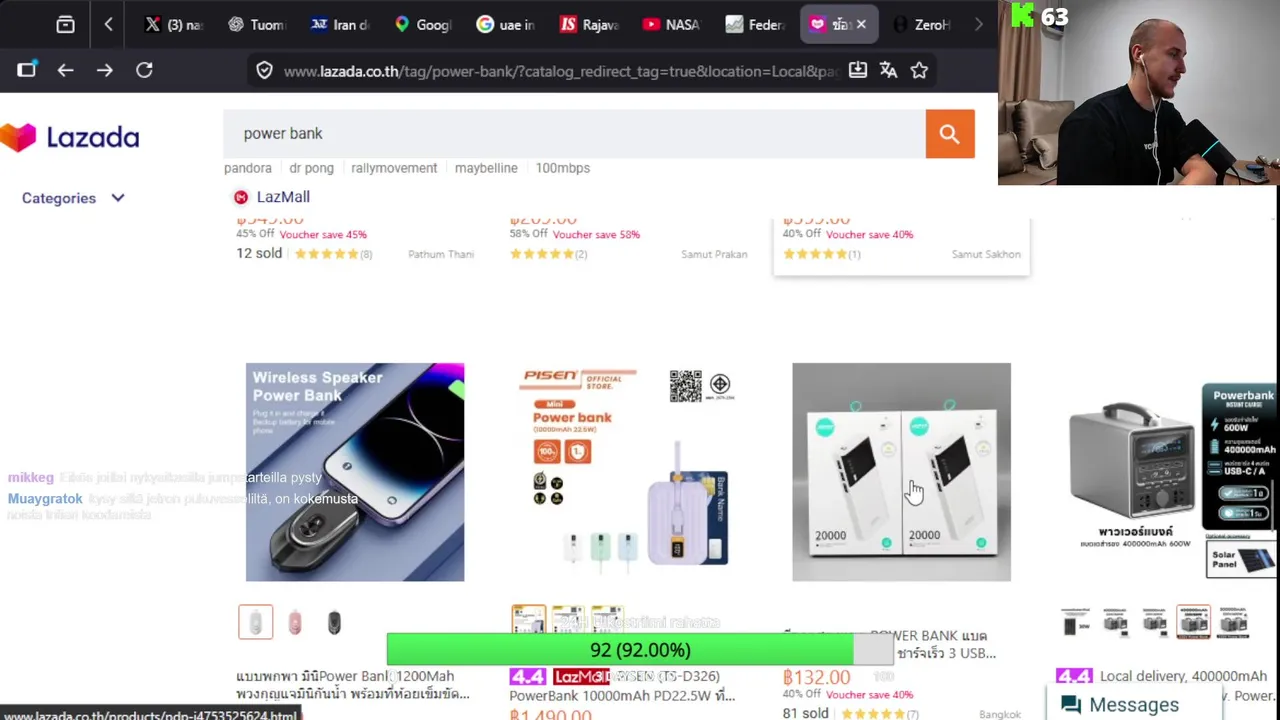Bookmark the page with the star icon
The height and width of the screenshot is (720, 1280).
click(x=919, y=70)
